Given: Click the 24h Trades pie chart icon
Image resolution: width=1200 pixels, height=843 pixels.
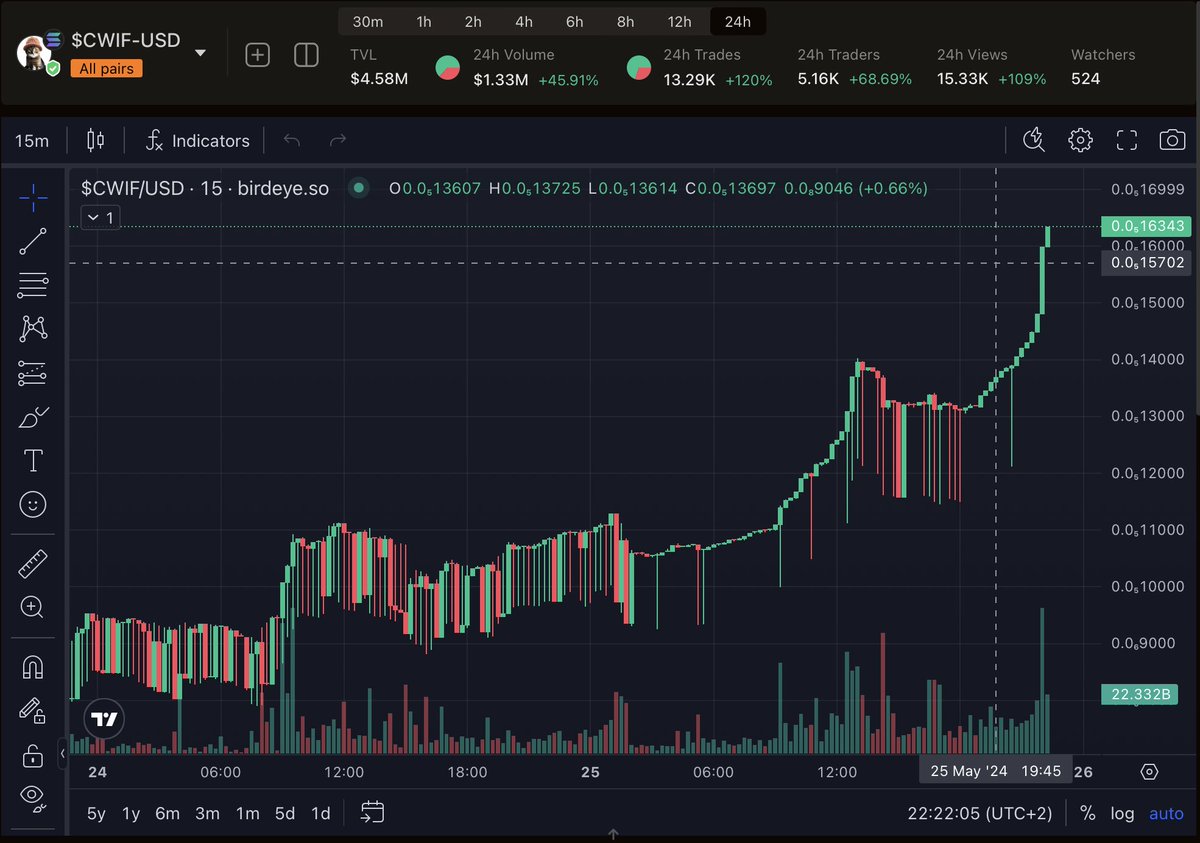Looking at the screenshot, I should click(x=638, y=67).
